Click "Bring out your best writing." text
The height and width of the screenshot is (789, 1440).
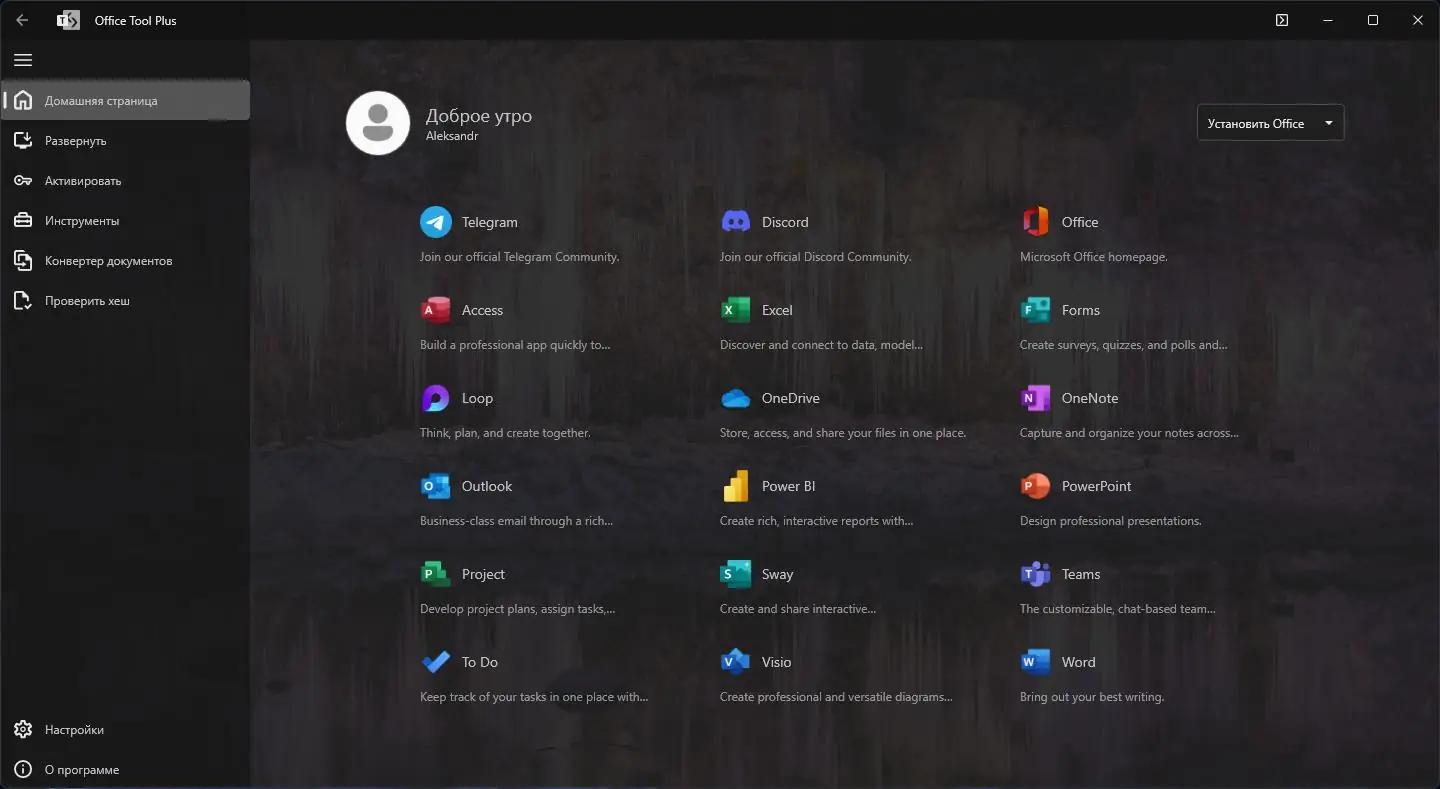coord(1092,697)
